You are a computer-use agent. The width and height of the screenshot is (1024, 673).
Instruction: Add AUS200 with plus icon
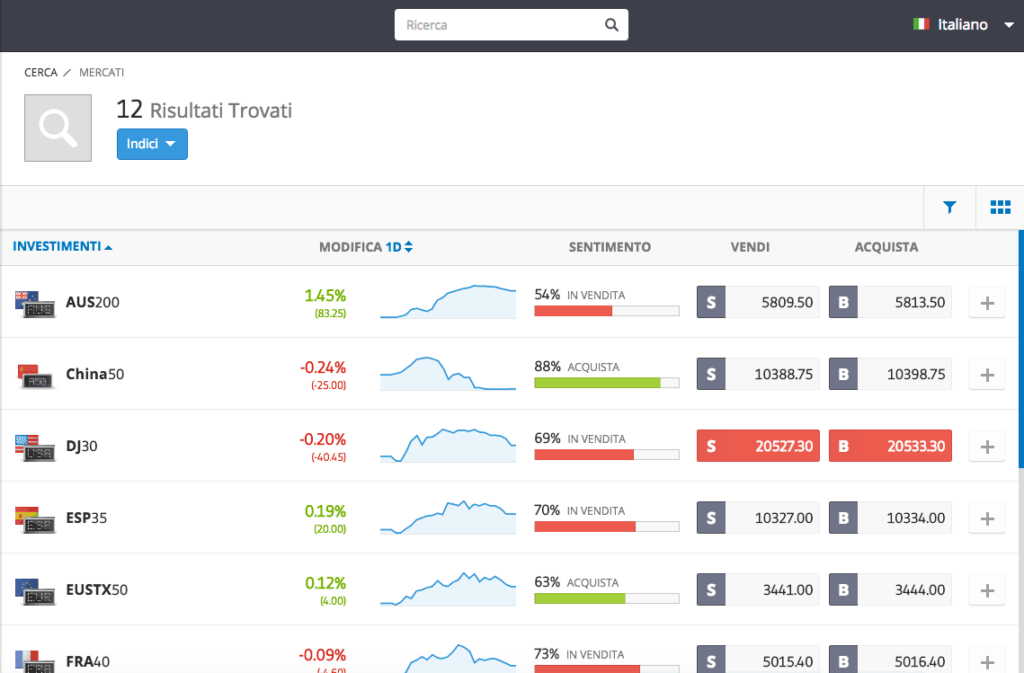click(x=987, y=303)
